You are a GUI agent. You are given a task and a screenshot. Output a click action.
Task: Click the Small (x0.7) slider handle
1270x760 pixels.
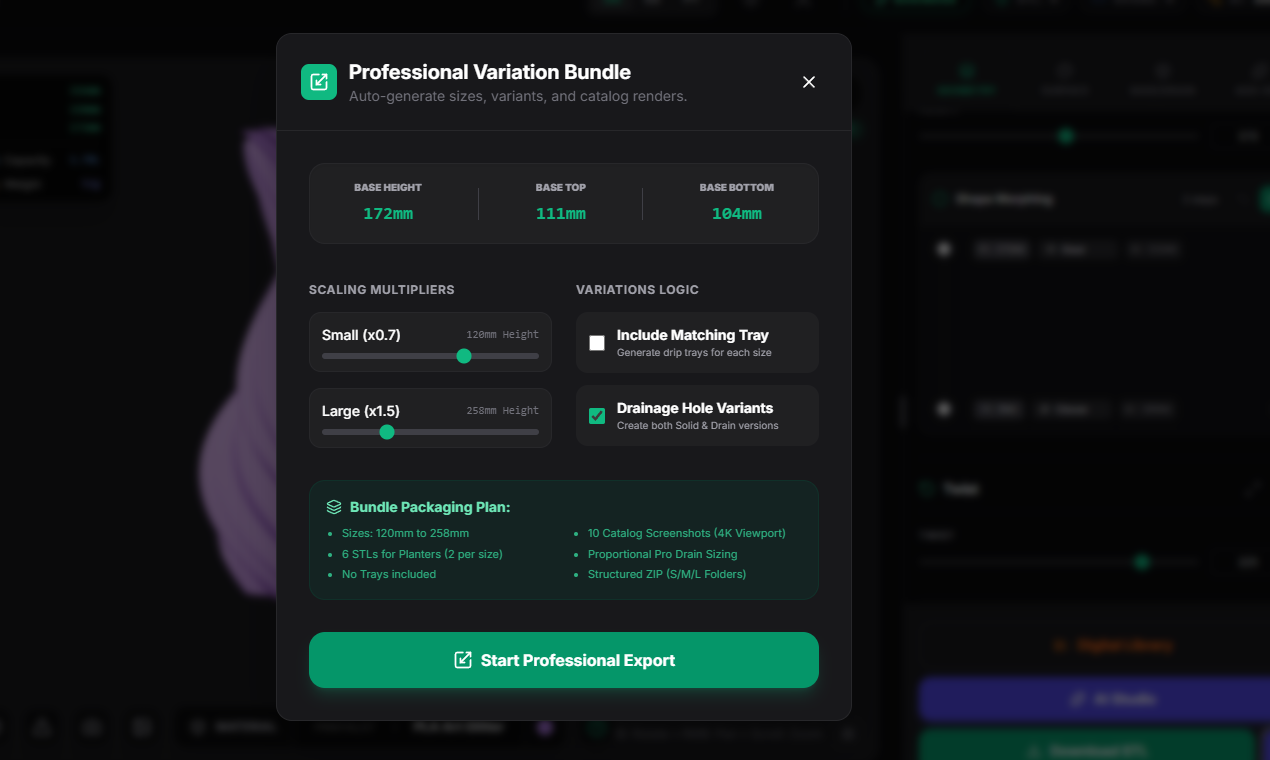tap(464, 356)
